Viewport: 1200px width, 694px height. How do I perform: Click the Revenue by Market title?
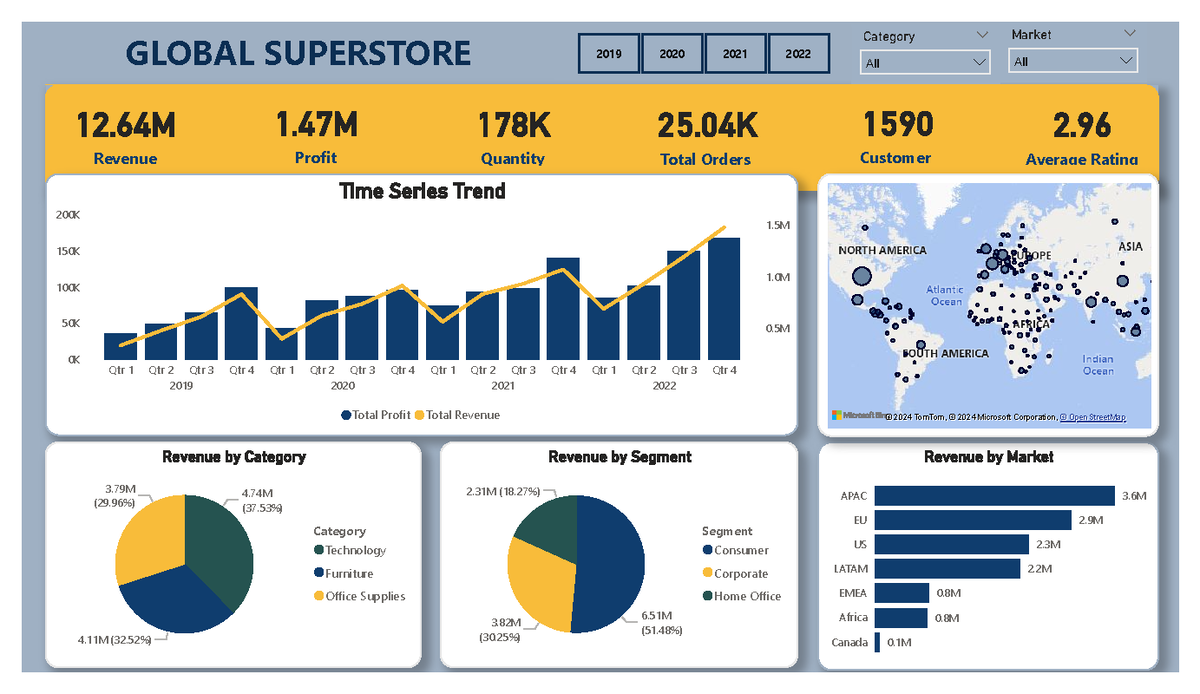[x=988, y=457]
